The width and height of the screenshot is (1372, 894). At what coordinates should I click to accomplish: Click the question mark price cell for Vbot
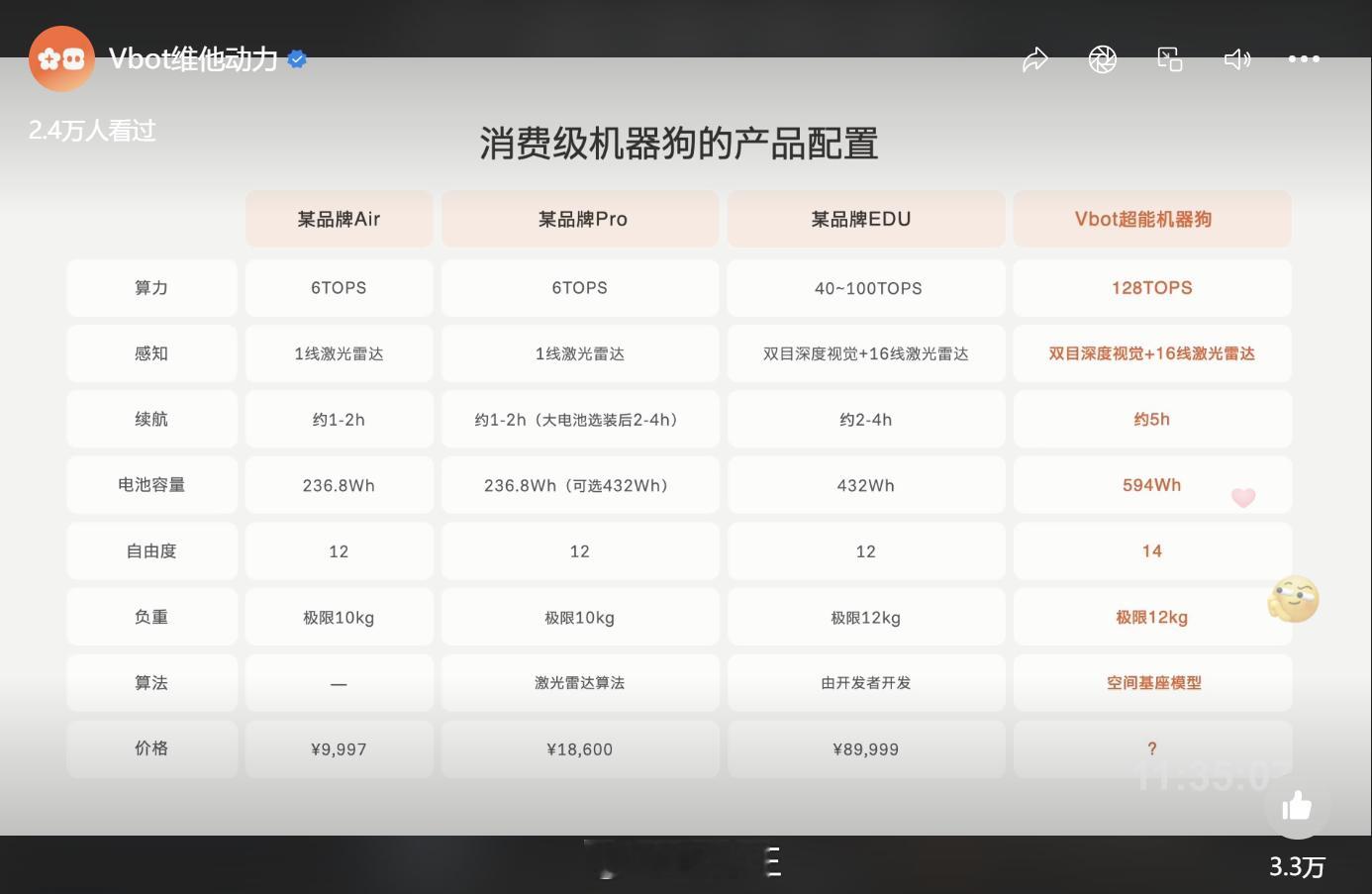tap(1152, 748)
